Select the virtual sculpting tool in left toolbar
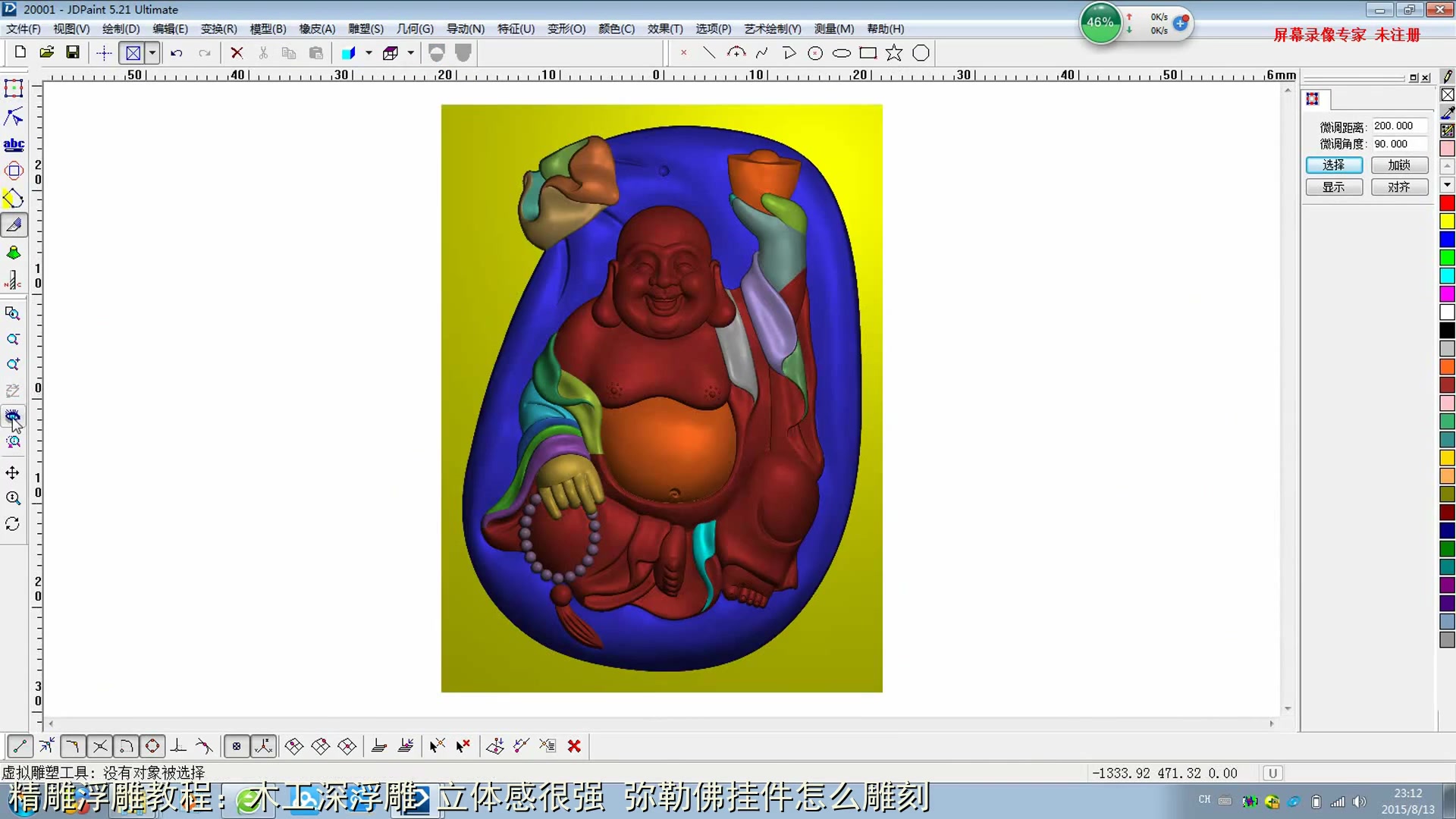1456x819 pixels. 14,225
